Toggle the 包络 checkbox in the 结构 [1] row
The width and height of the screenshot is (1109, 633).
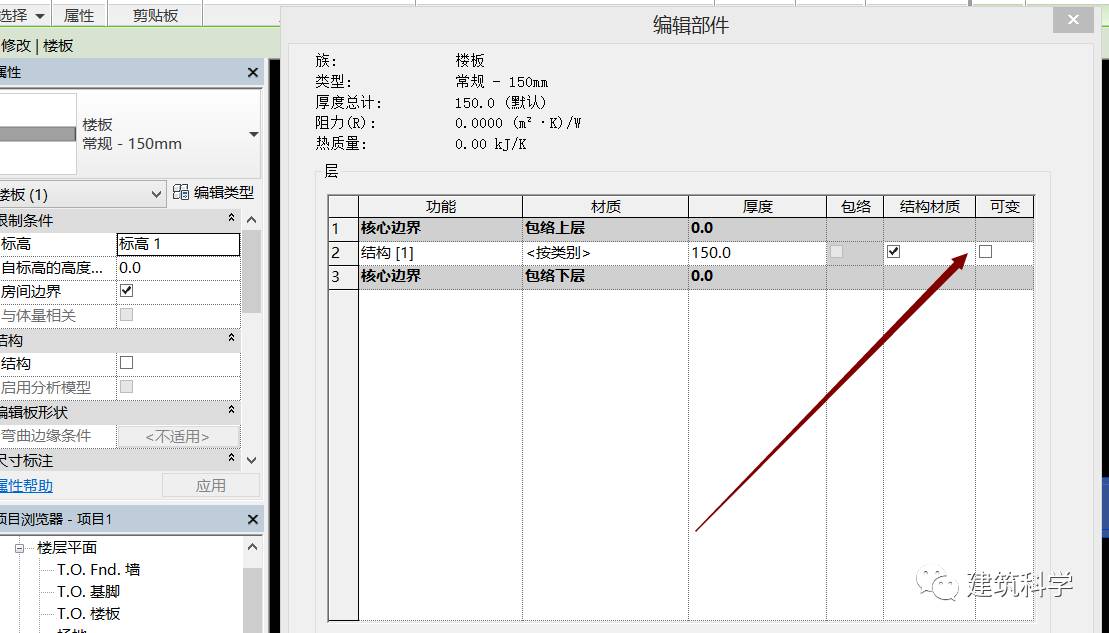click(836, 251)
